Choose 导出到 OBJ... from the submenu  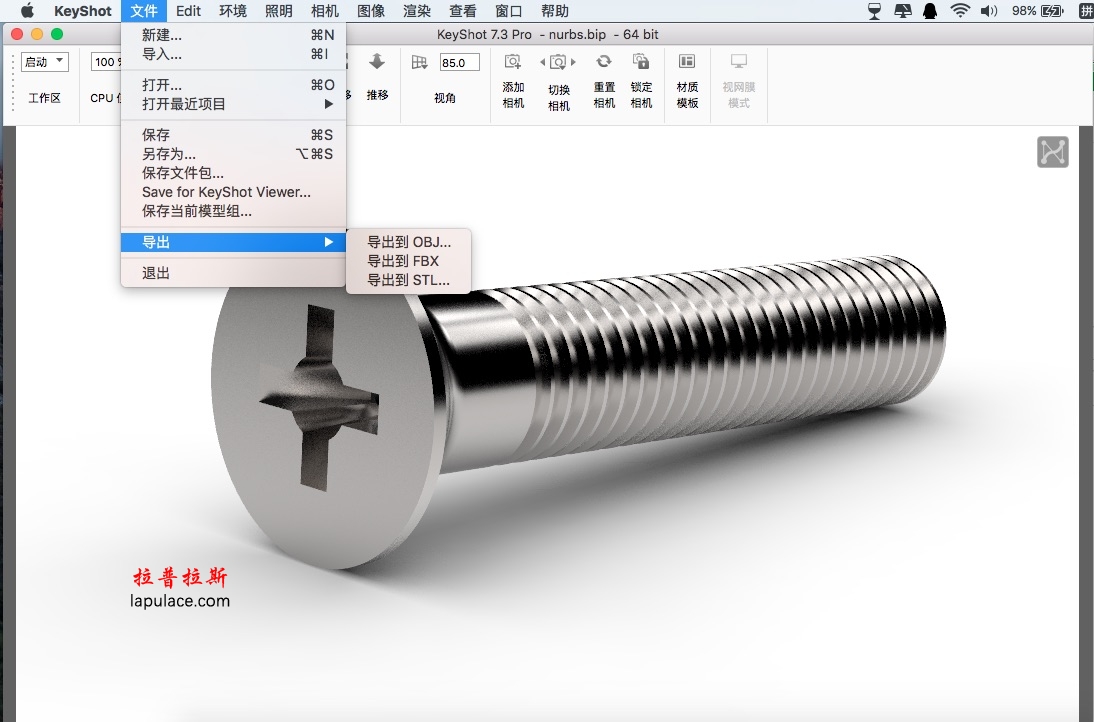409,242
